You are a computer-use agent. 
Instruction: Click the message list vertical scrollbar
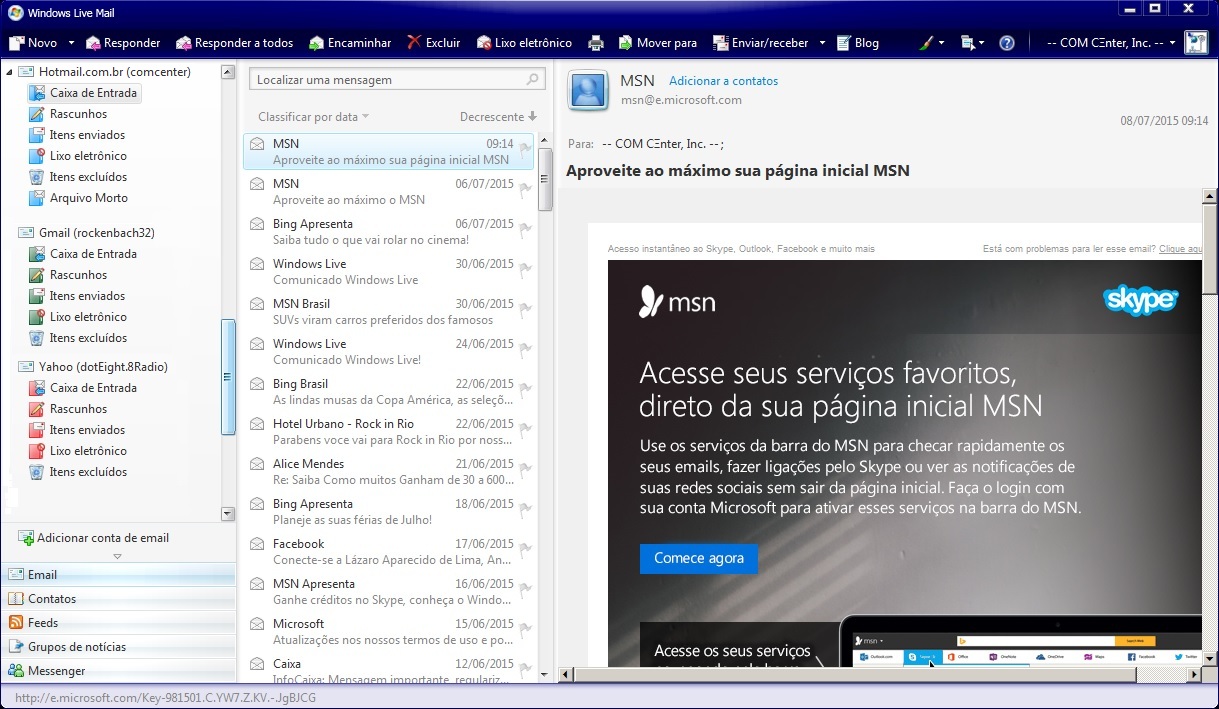(x=545, y=179)
